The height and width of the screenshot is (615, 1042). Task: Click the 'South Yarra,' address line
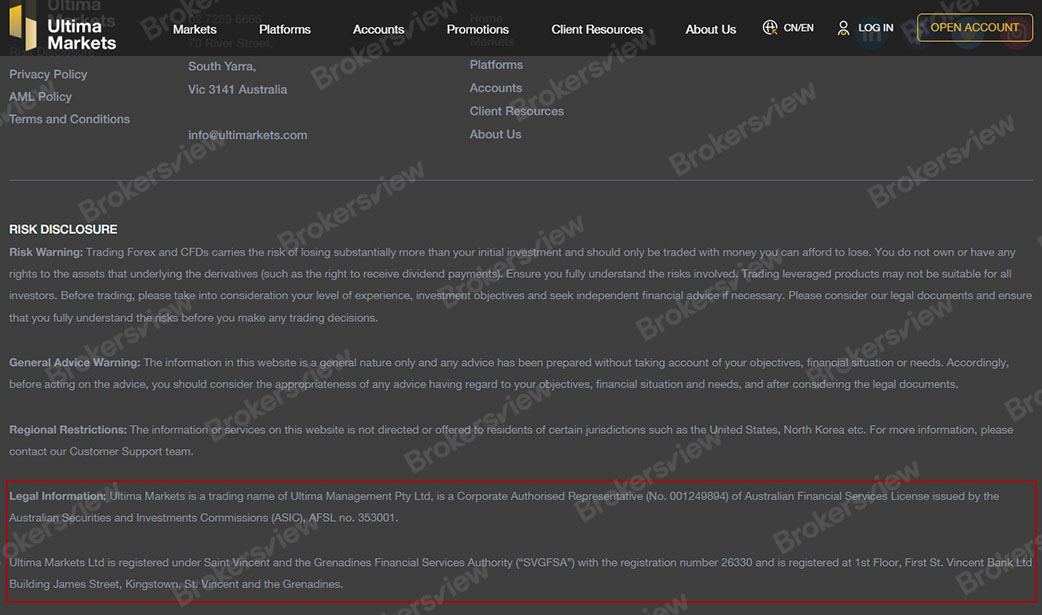pos(221,66)
